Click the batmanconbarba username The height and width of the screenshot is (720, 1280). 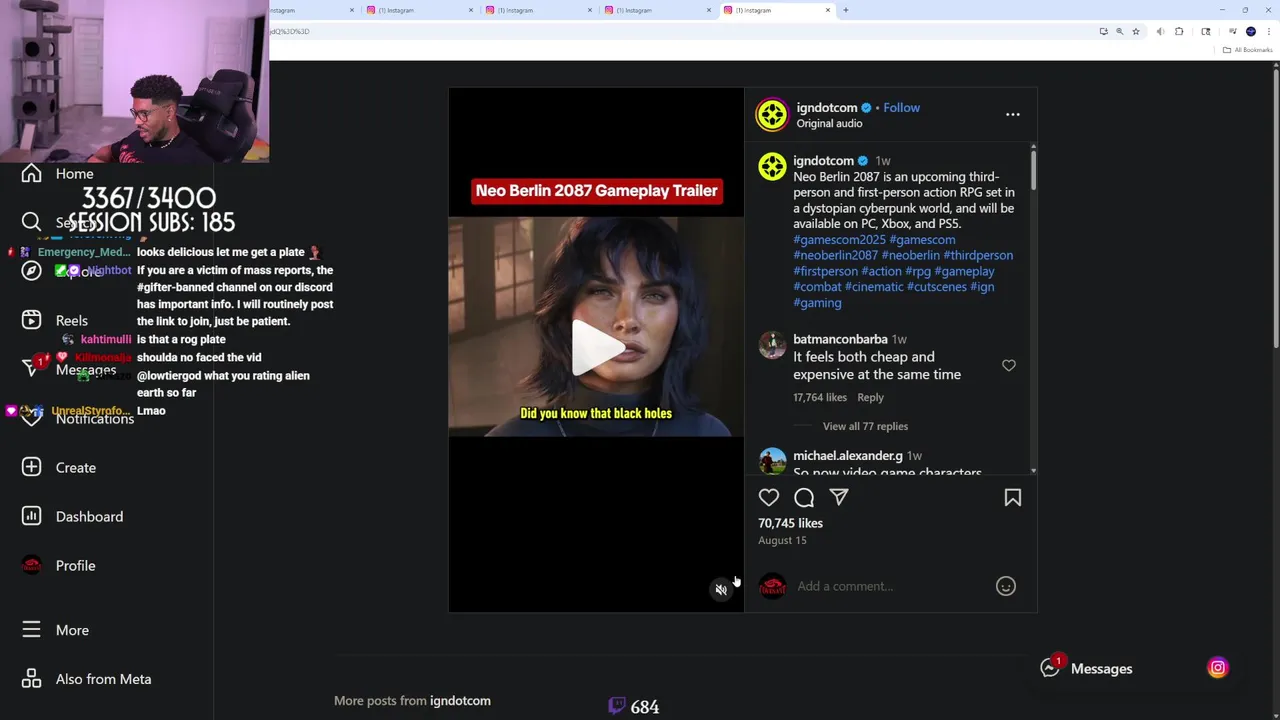(x=840, y=340)
